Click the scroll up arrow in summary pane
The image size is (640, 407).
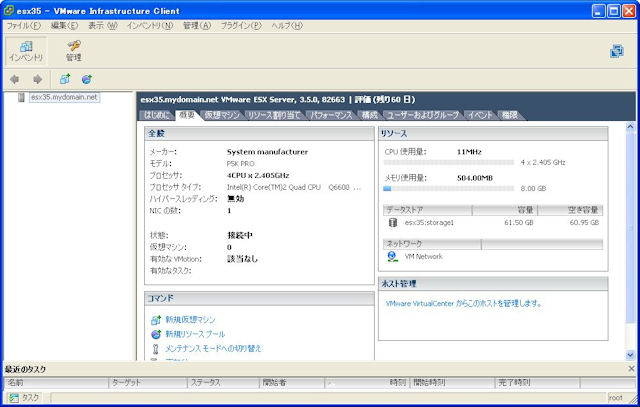630,127
